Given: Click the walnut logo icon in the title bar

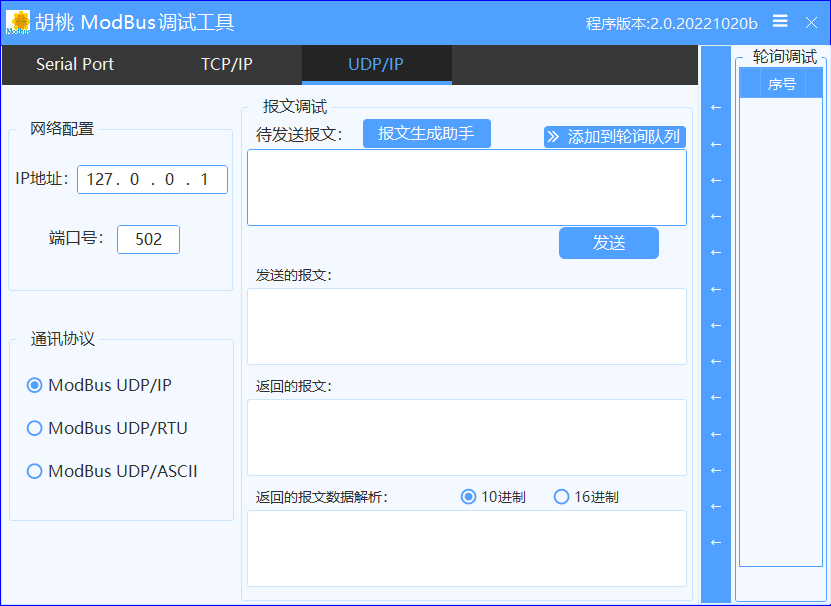Looking at the screenshot, I should click(x=17, y=21).
